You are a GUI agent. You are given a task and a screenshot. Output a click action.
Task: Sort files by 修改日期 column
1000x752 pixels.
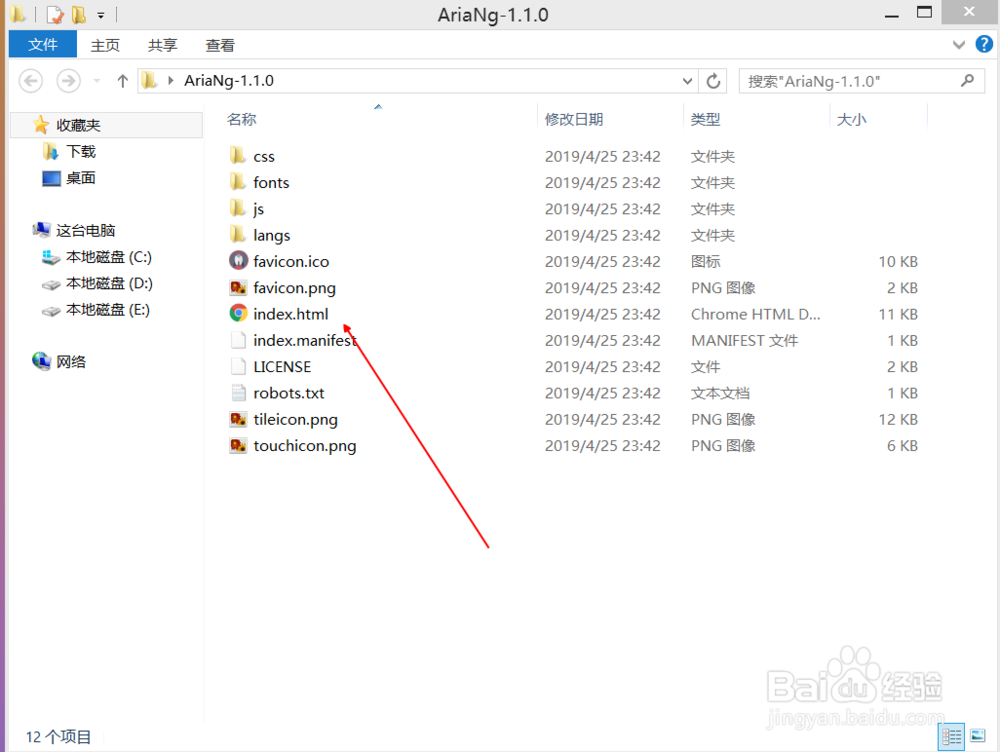tap(573, 119)
